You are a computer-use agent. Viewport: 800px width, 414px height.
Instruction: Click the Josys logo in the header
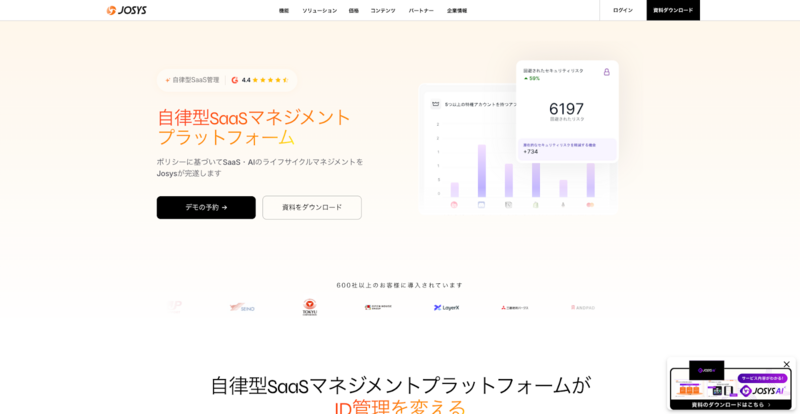(125, 10)
